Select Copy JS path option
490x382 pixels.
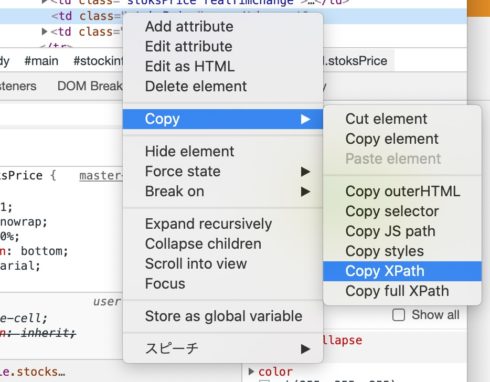tap(402, 231)
